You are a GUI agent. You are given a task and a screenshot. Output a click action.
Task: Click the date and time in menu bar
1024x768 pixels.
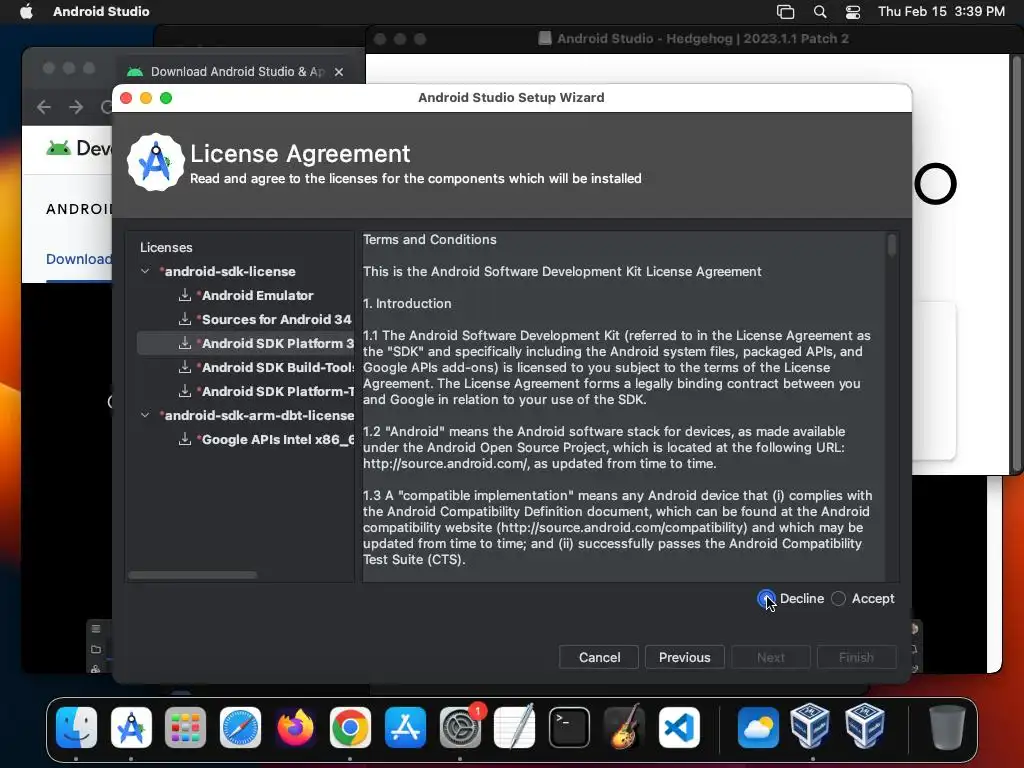coord(941,12)
